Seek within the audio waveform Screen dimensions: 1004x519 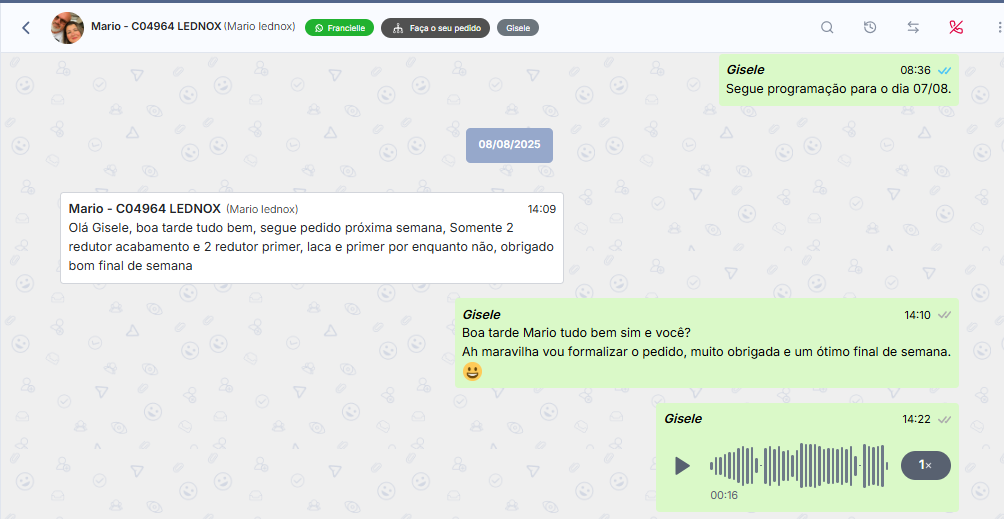798,465
